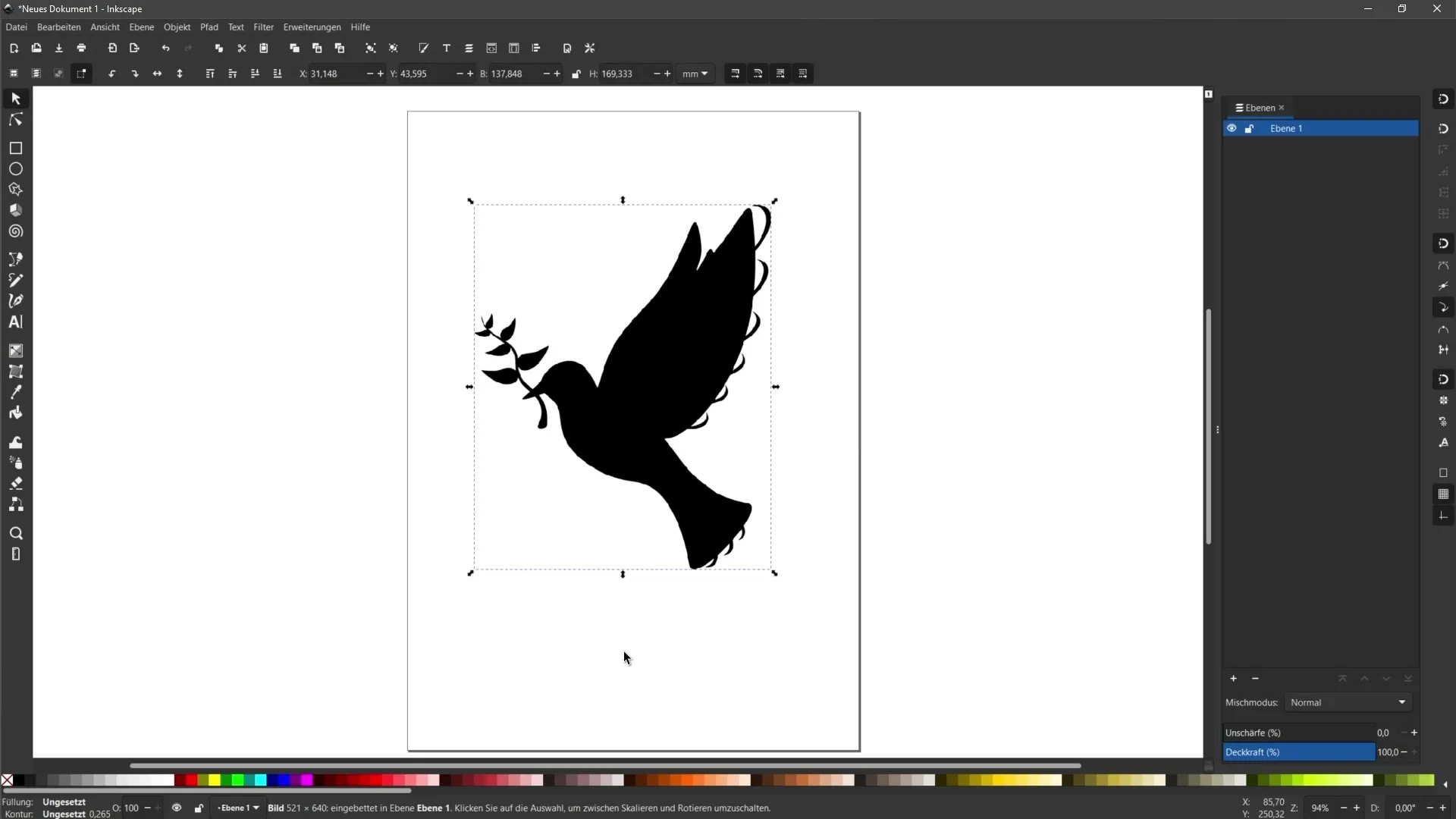
Task: Select the Ellipse tool
Action: point(15,169)
